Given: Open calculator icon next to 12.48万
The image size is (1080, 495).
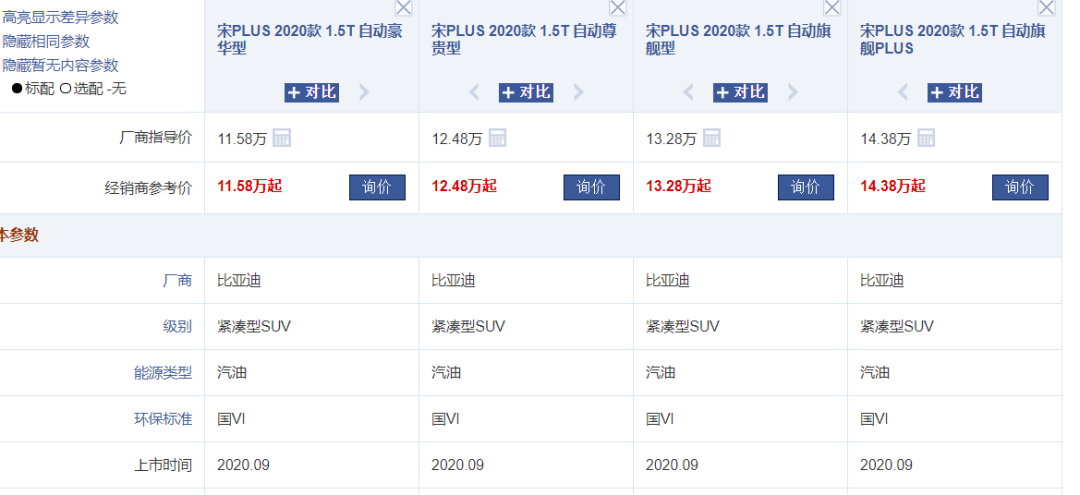Looking at the screenshot, I should pyautogui.click(x=497, y=138).
